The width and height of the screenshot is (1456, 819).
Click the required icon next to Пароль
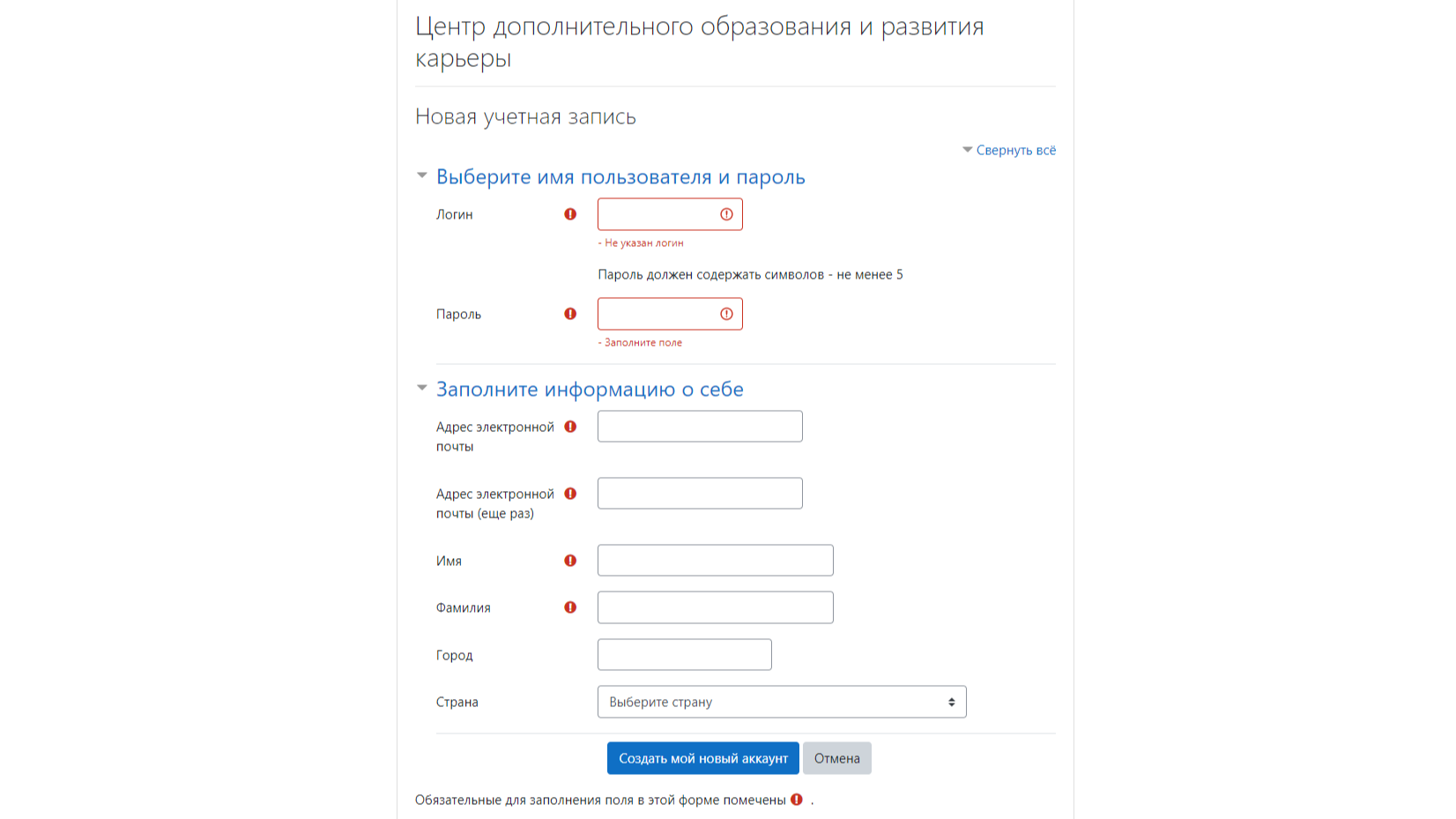pyautogui.click(x=570, y=314)
